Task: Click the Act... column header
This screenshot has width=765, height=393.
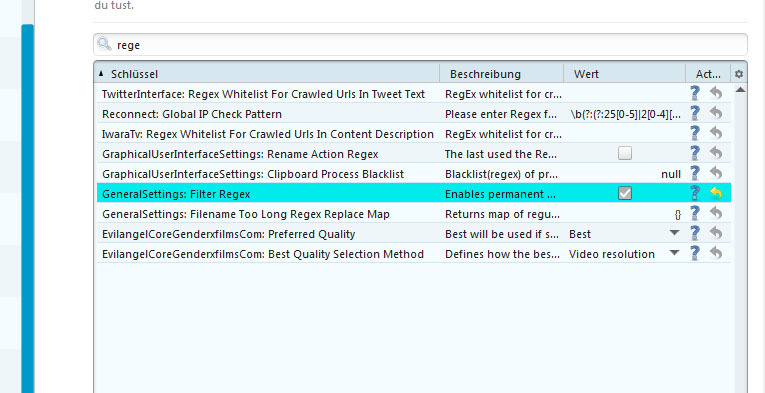Action: pos(708,74)
